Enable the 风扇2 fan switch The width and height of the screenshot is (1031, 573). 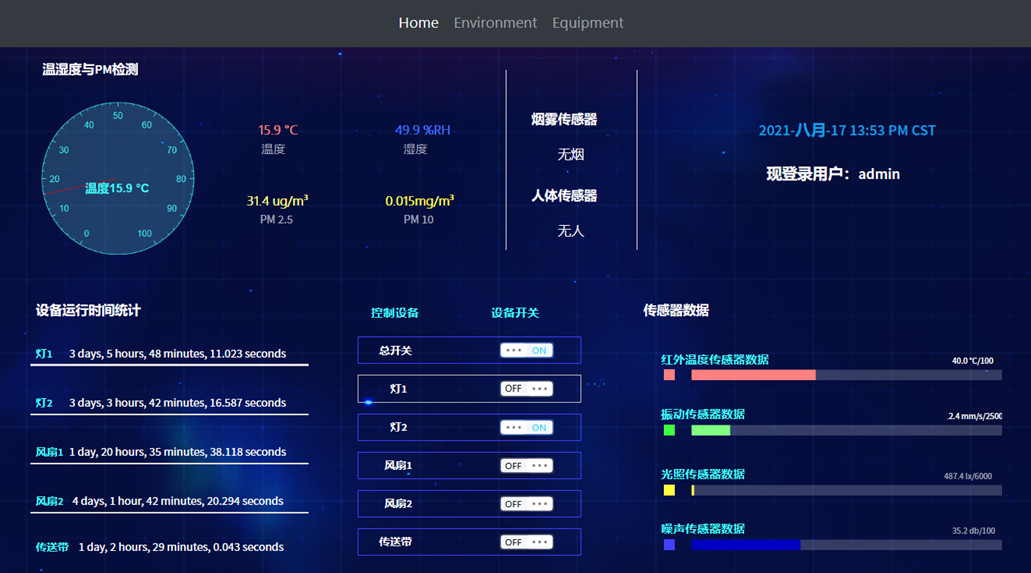click(x=526, y=504)
